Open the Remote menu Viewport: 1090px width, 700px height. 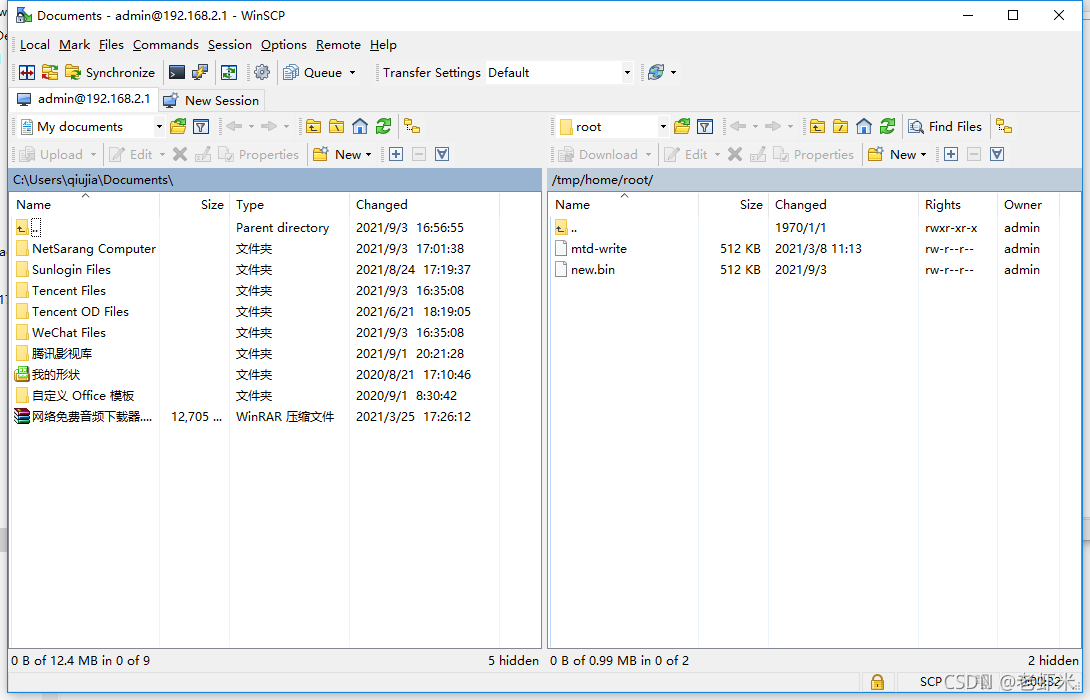pyautogui.click(x=339, y=44)
